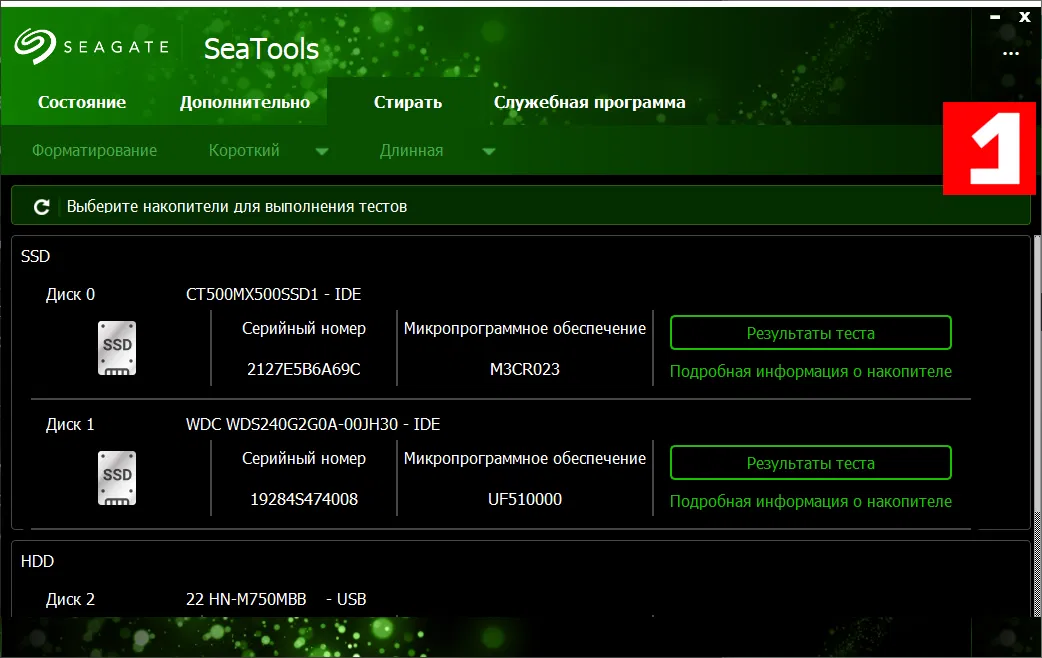Switch to the Стирать tab
Image resolution: width=1042 pixels, height=658 pixels.
pyautogui.click(x=408, y=102)
